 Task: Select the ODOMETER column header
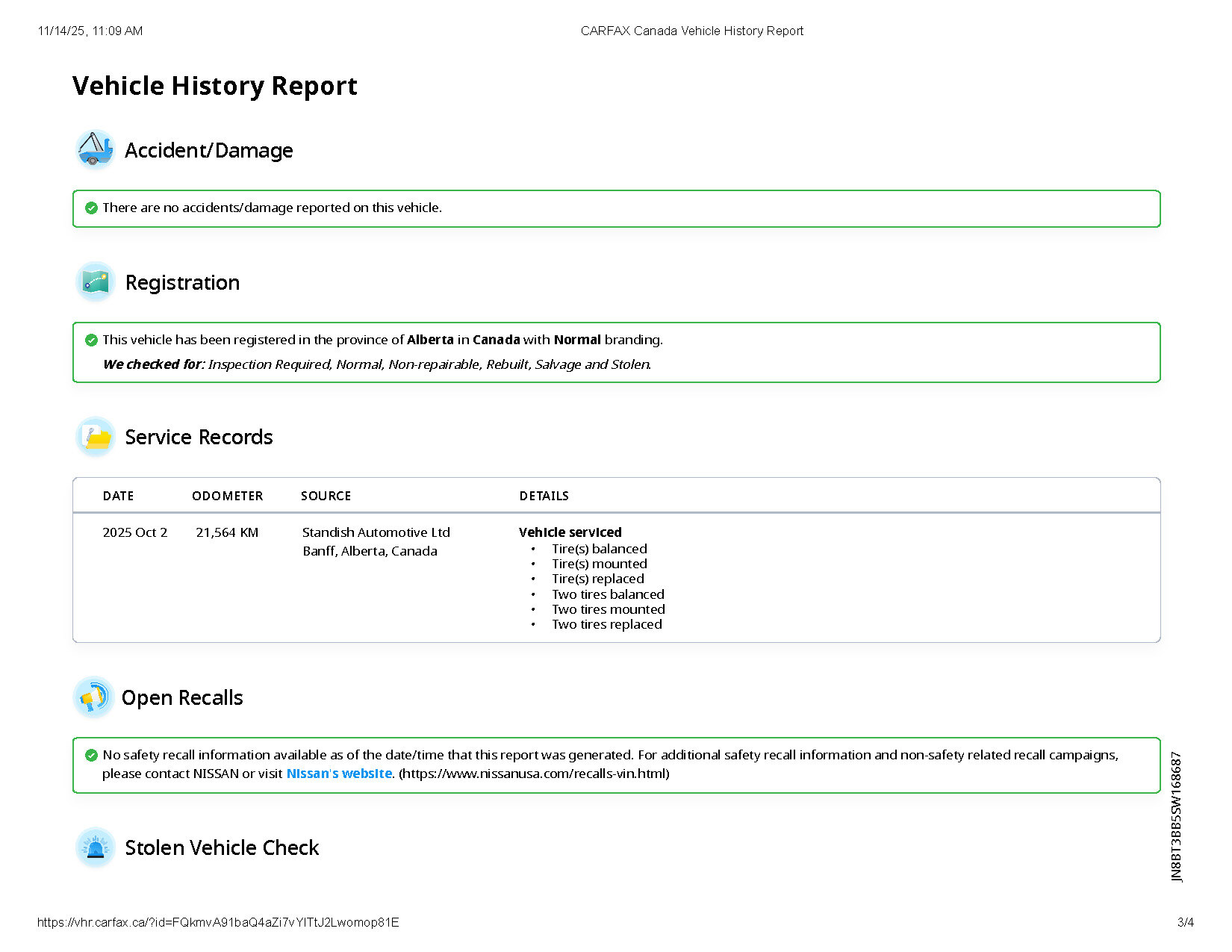[x=227, y=496]
